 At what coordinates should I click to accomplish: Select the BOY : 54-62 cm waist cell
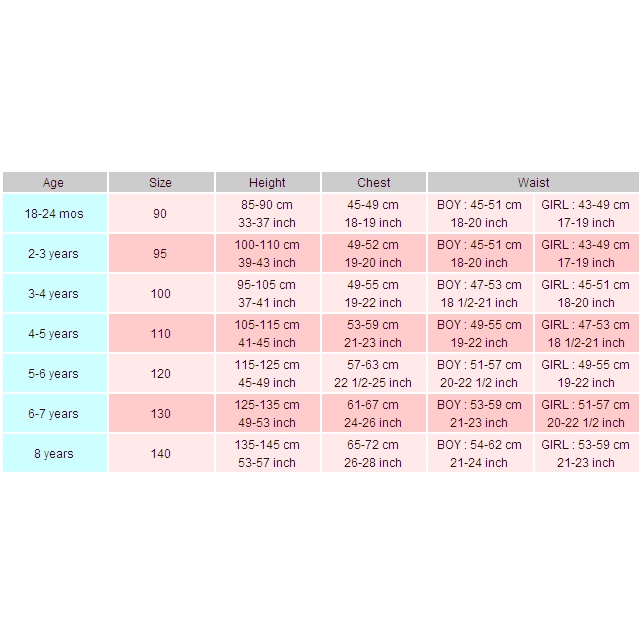[x=480, y=454]
